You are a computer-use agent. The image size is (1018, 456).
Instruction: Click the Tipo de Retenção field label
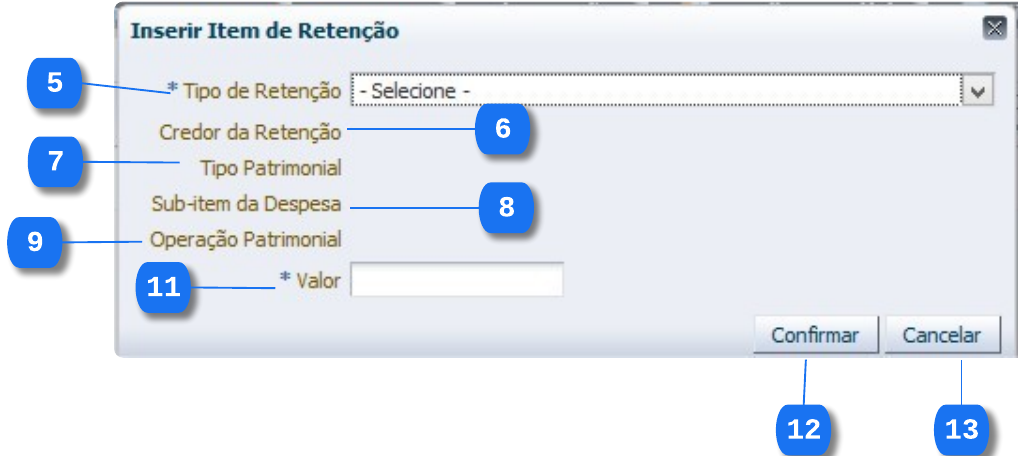[261, 91]
